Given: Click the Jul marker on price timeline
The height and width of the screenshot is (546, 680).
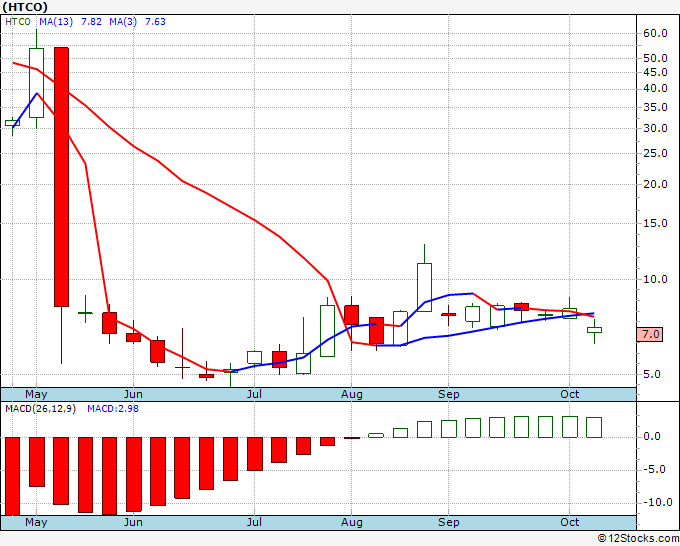Looking at the screenshot, I should point(254,394).
